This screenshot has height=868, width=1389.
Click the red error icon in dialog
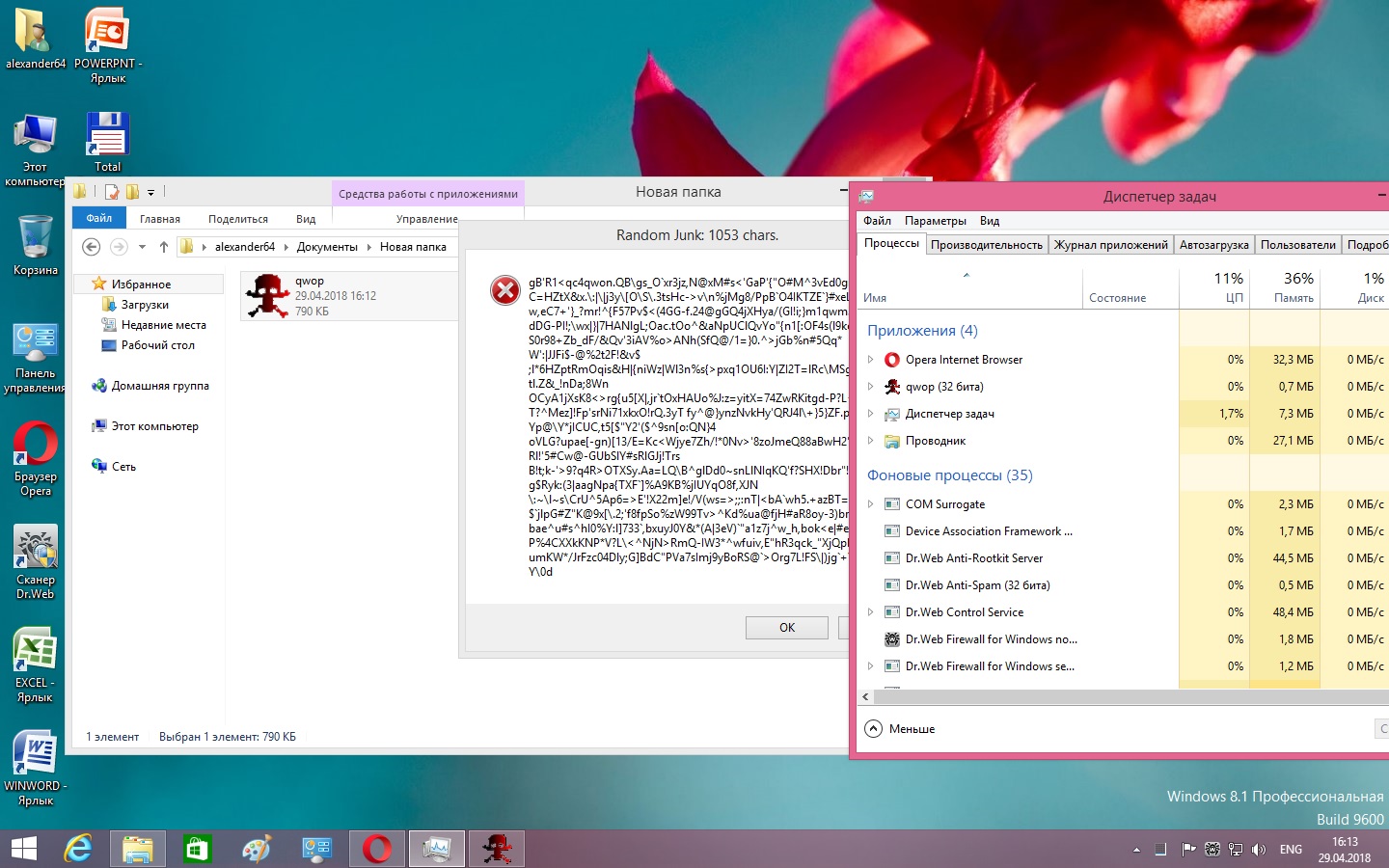[x=505, y=289]
